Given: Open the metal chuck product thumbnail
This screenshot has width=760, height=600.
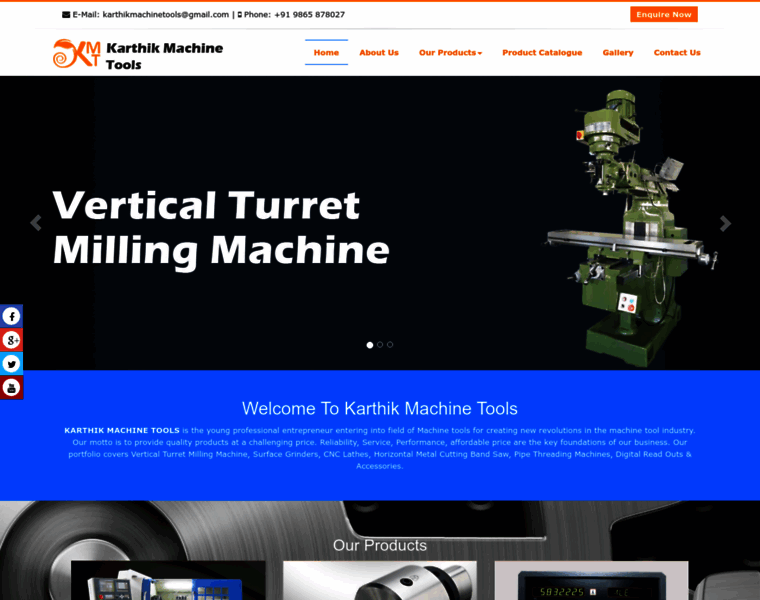Looking at the screenshot, I should (x=380, y=581).
